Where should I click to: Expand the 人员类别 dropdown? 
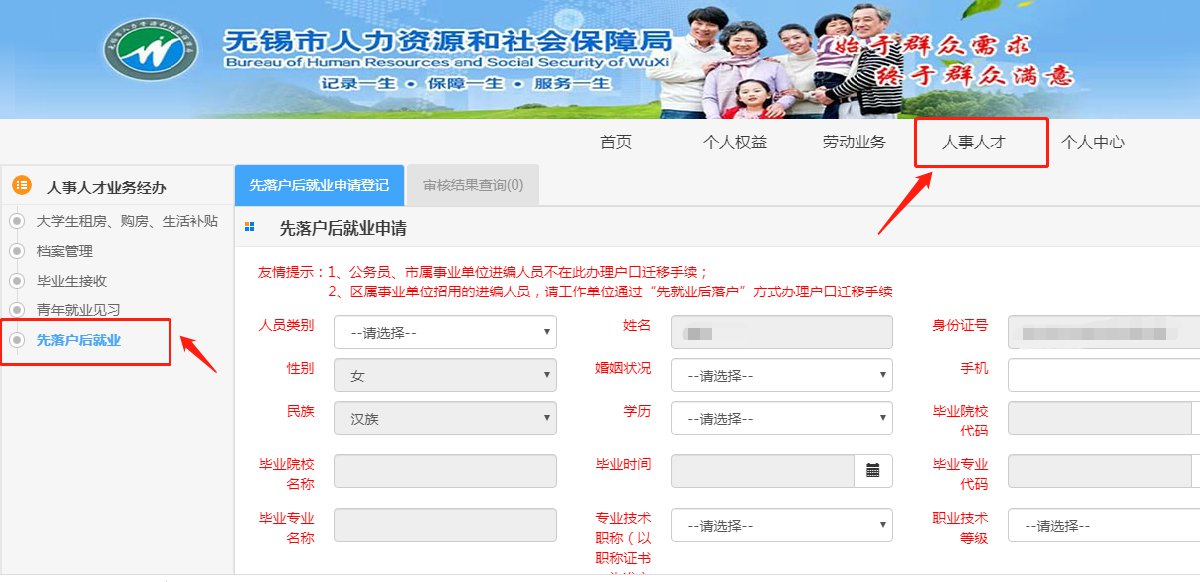point(445,332)
